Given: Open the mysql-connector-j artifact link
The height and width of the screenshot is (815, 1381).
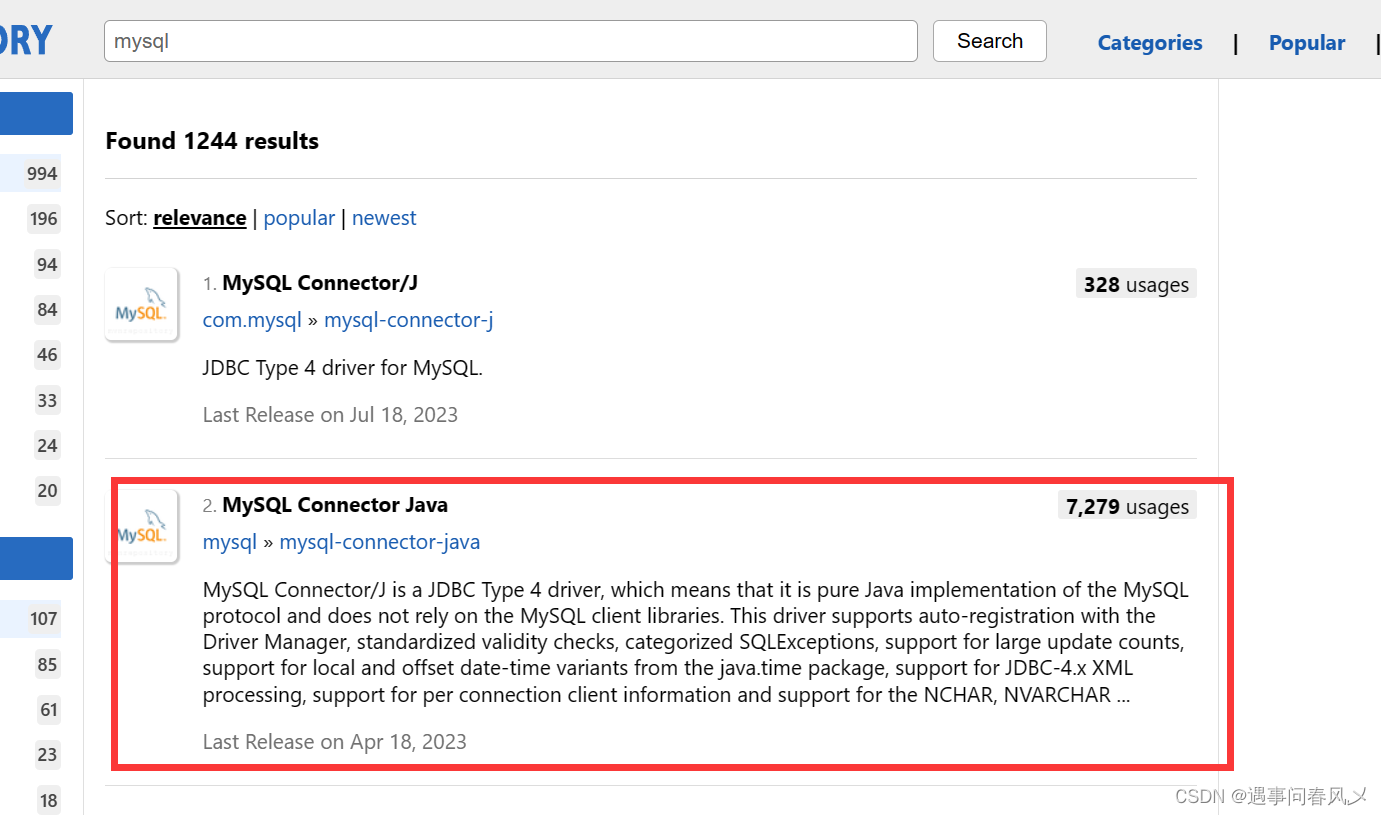Looking at the screenshot, I should coord(409,320).
